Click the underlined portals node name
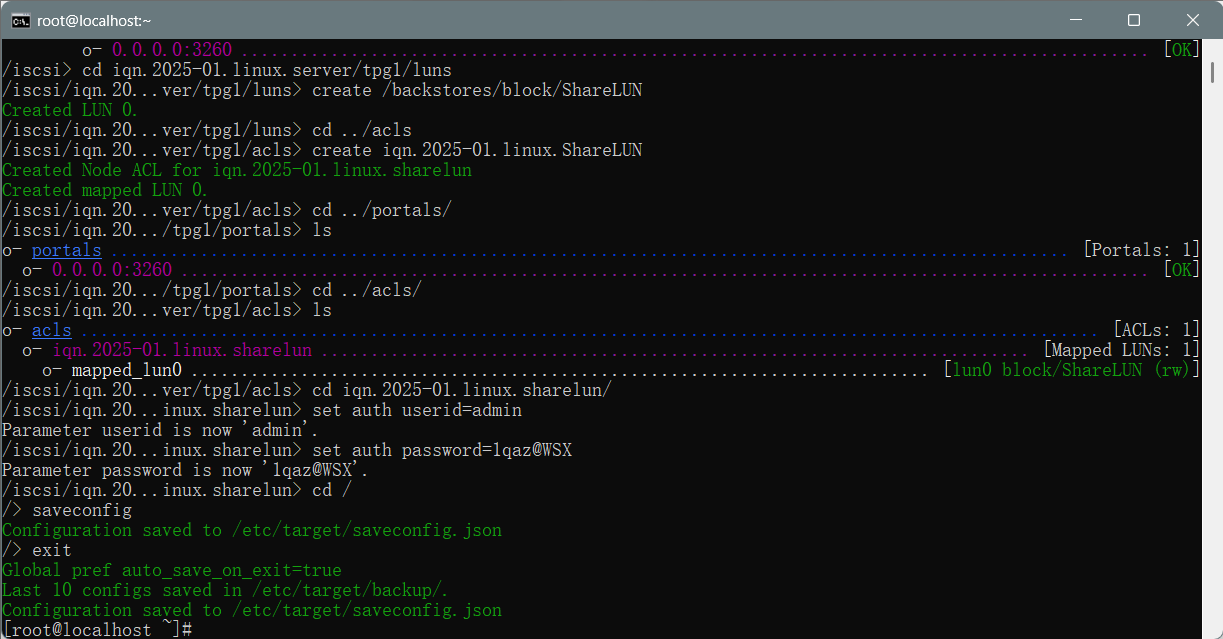Screen dimensions: 1223x639 66,250
